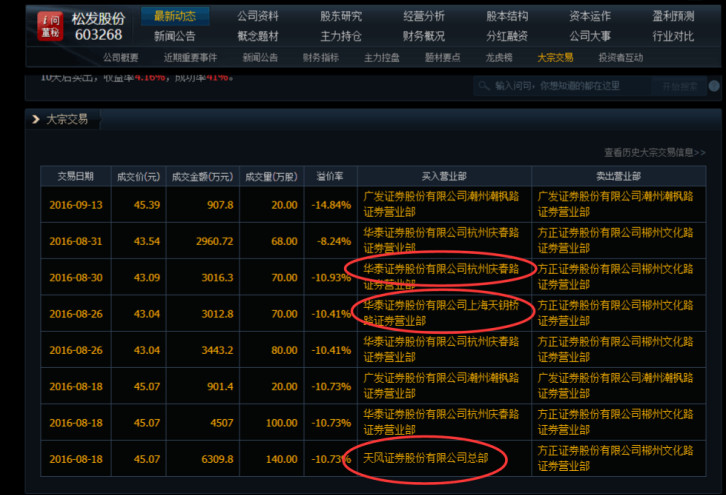Select 经营分析 from top navigation
The width and height of the screenshot is (726, 495).
tap(423, 16)
